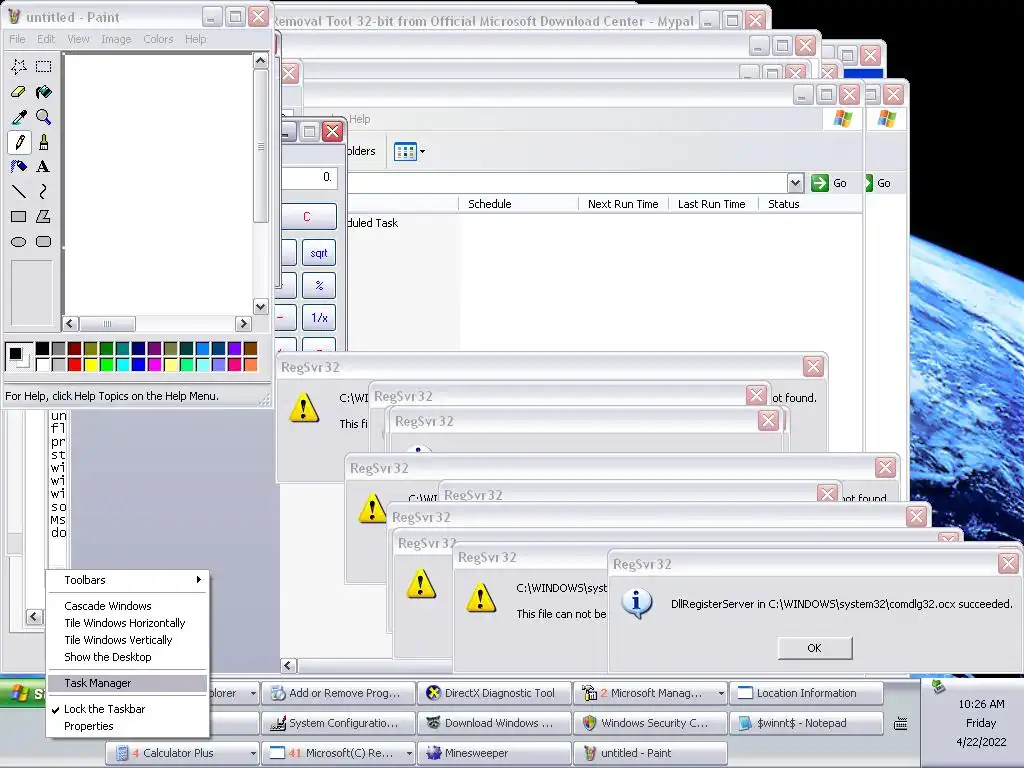Click Paint canvas vertical scrollbar down arrow
The image size is (1024, 768).
pyautogui.click(x=261, y=306)
